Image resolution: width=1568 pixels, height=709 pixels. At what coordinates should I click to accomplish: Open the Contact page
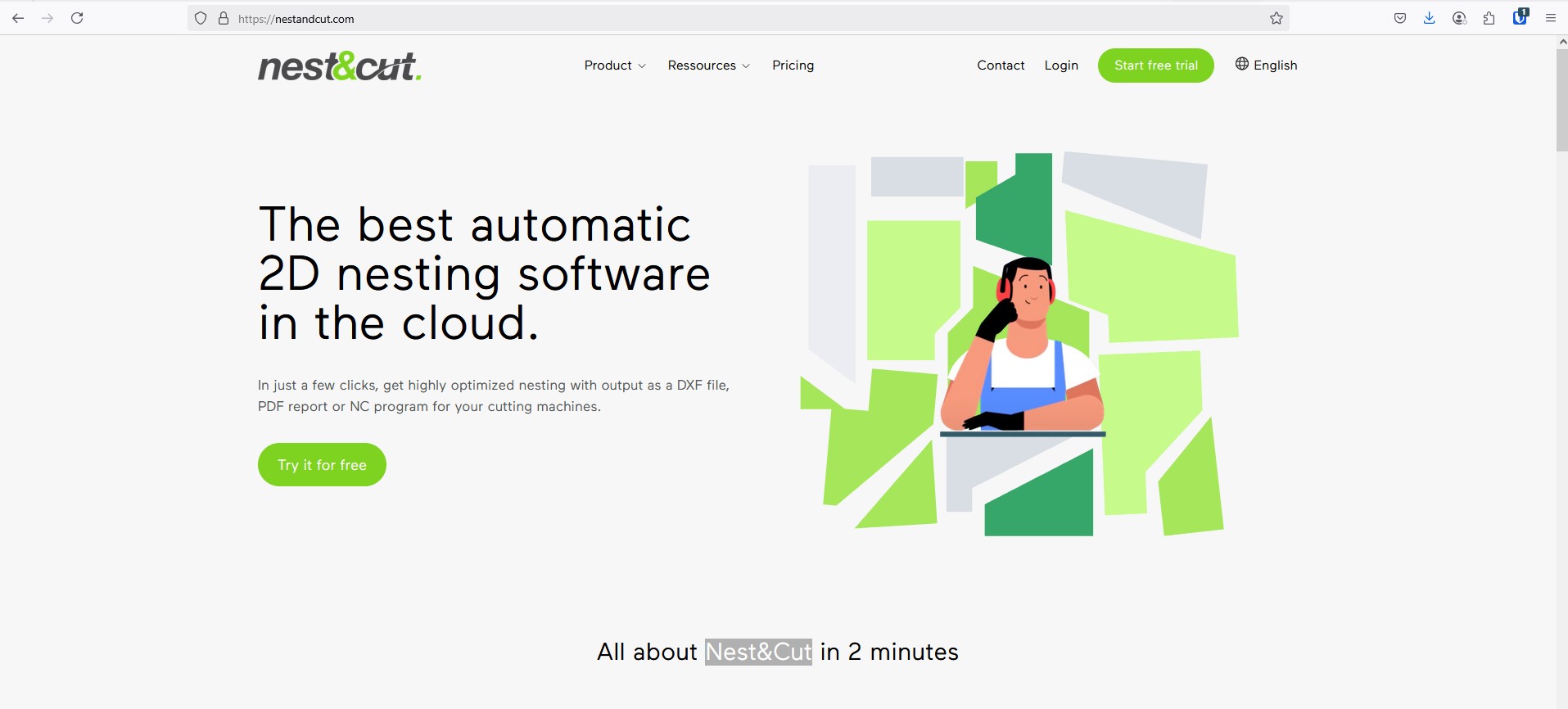(1001, 65)
